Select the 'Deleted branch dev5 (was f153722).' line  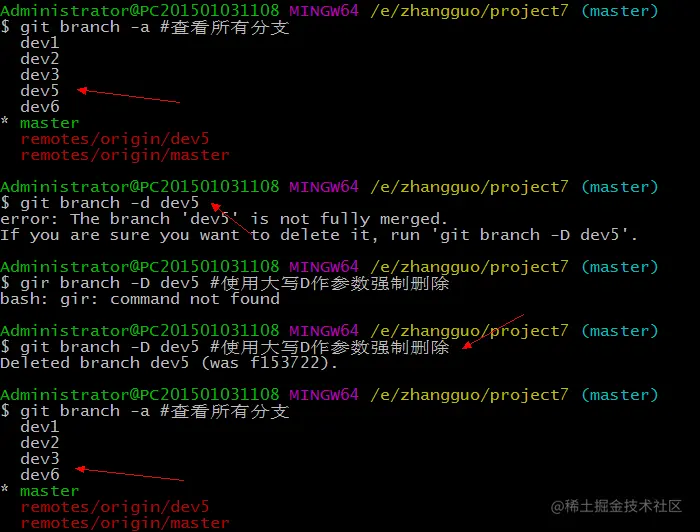(x=169, y=363)
